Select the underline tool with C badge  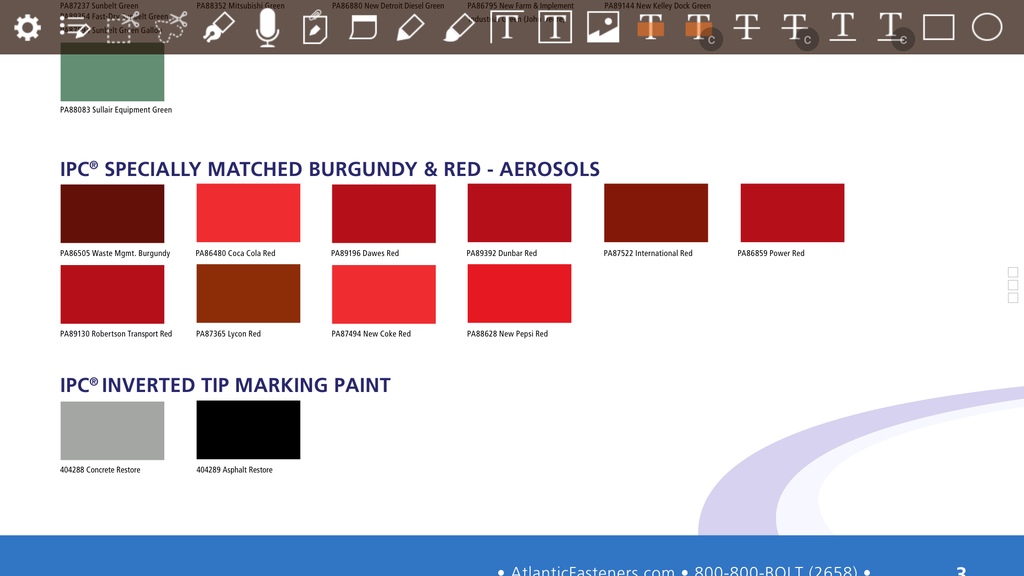click(x=895, y=29)
